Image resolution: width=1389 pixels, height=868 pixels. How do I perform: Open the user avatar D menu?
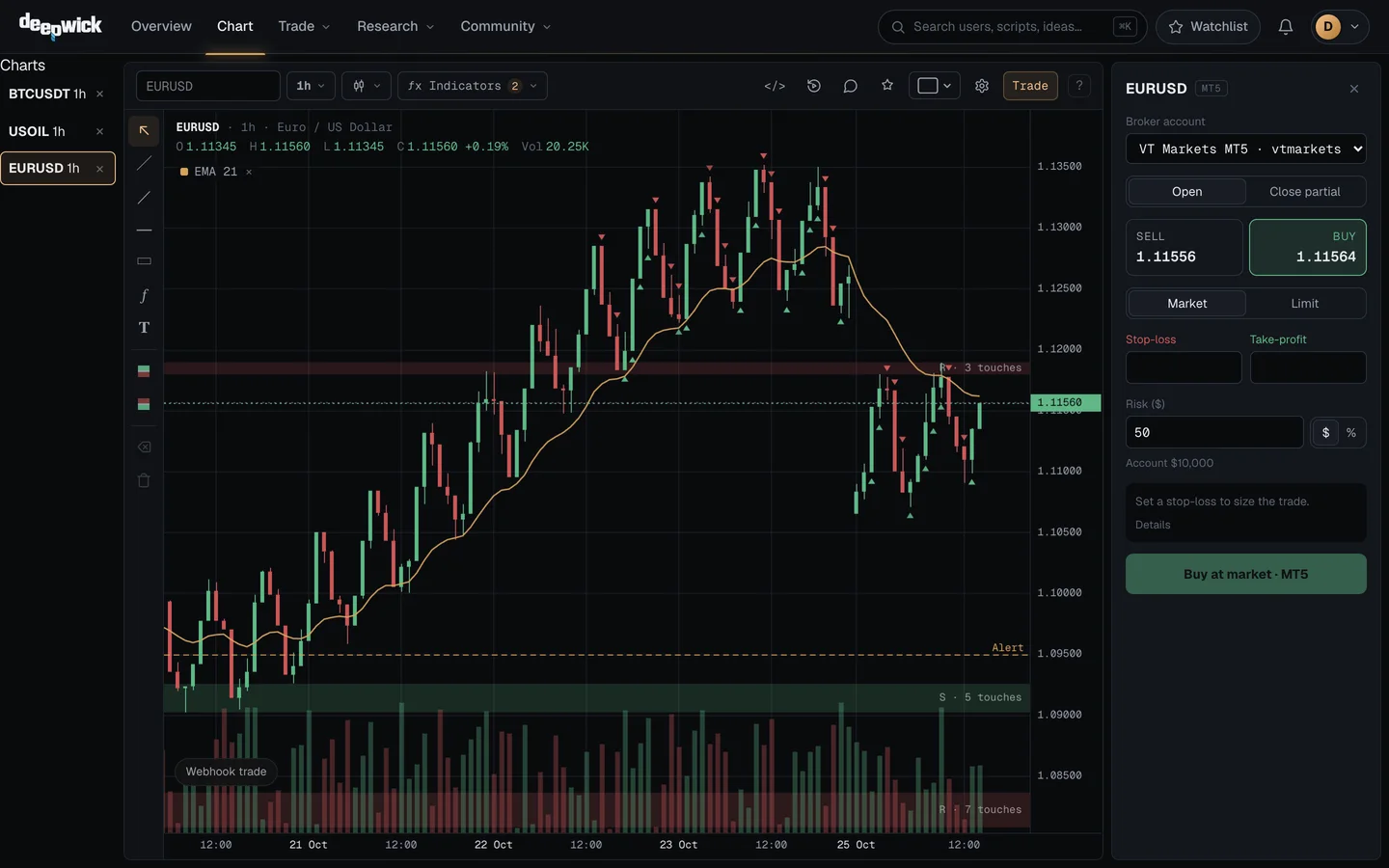click(1341, 27)
